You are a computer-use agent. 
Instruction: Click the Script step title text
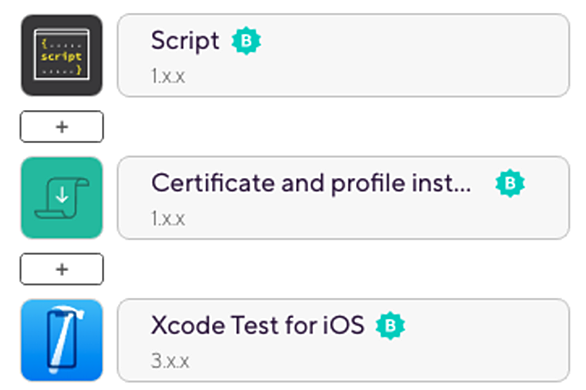(x=185, y=41)
